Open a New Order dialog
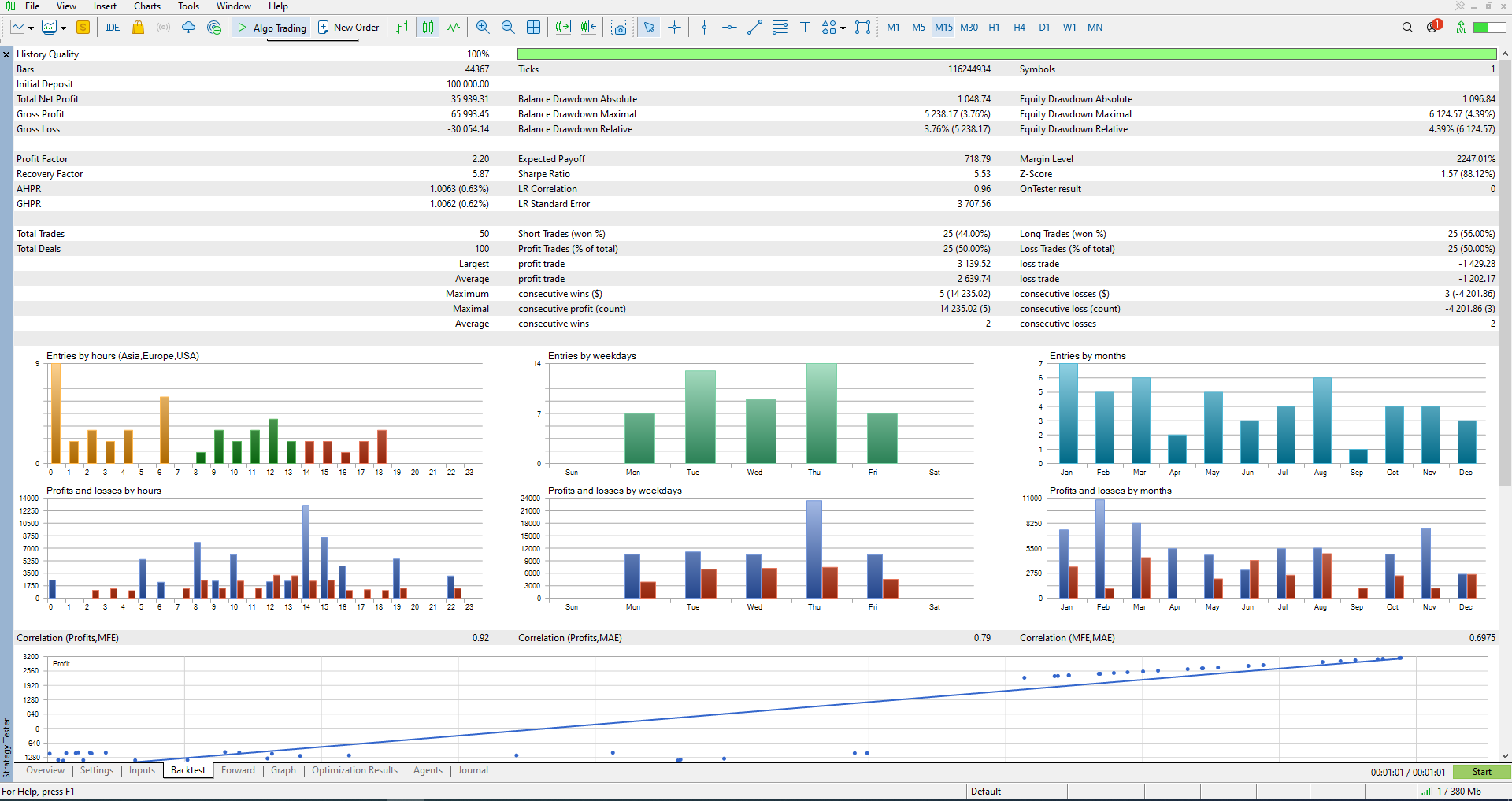Screen dimensions: 1512x801 click(348, 28)
